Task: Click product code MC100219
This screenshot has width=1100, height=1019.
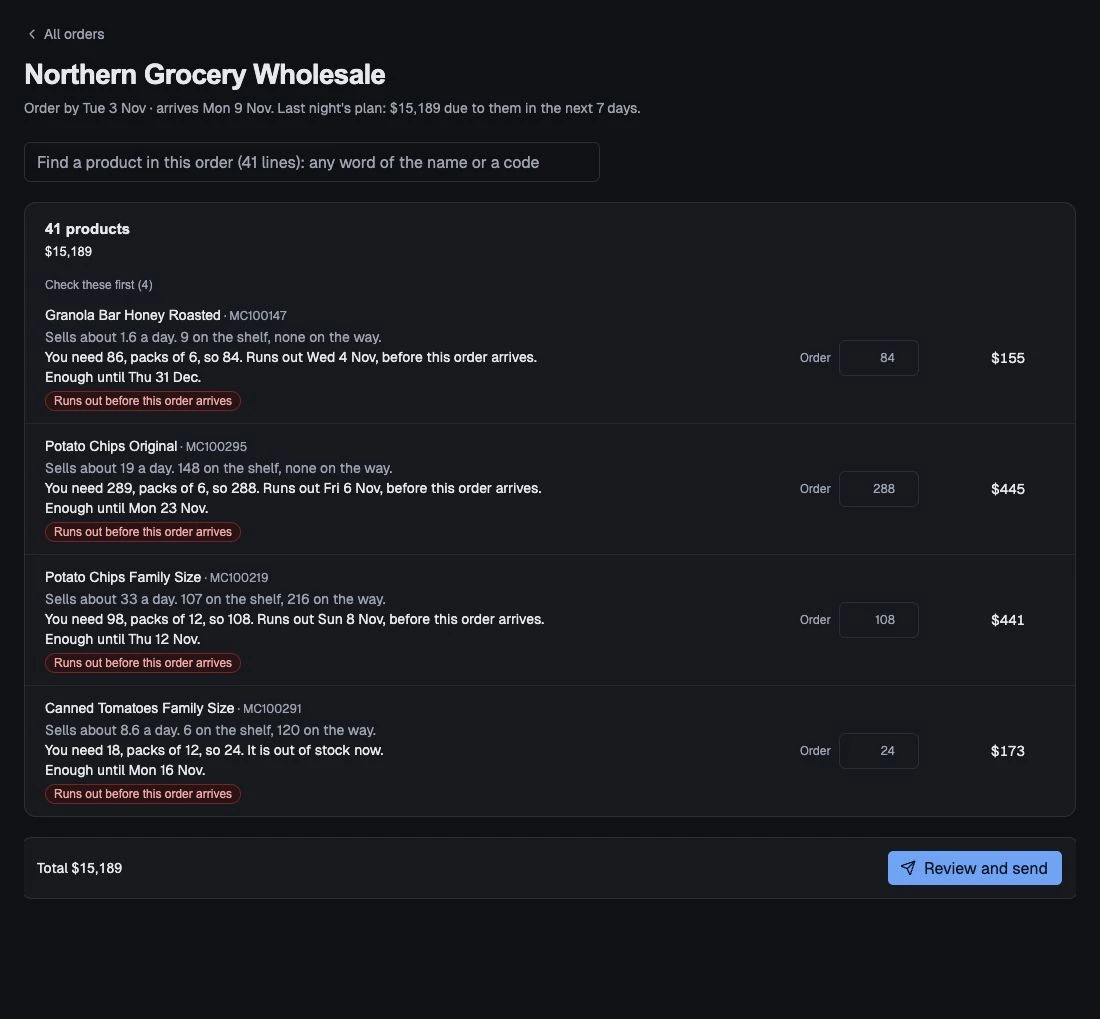Action: (239, 578)
